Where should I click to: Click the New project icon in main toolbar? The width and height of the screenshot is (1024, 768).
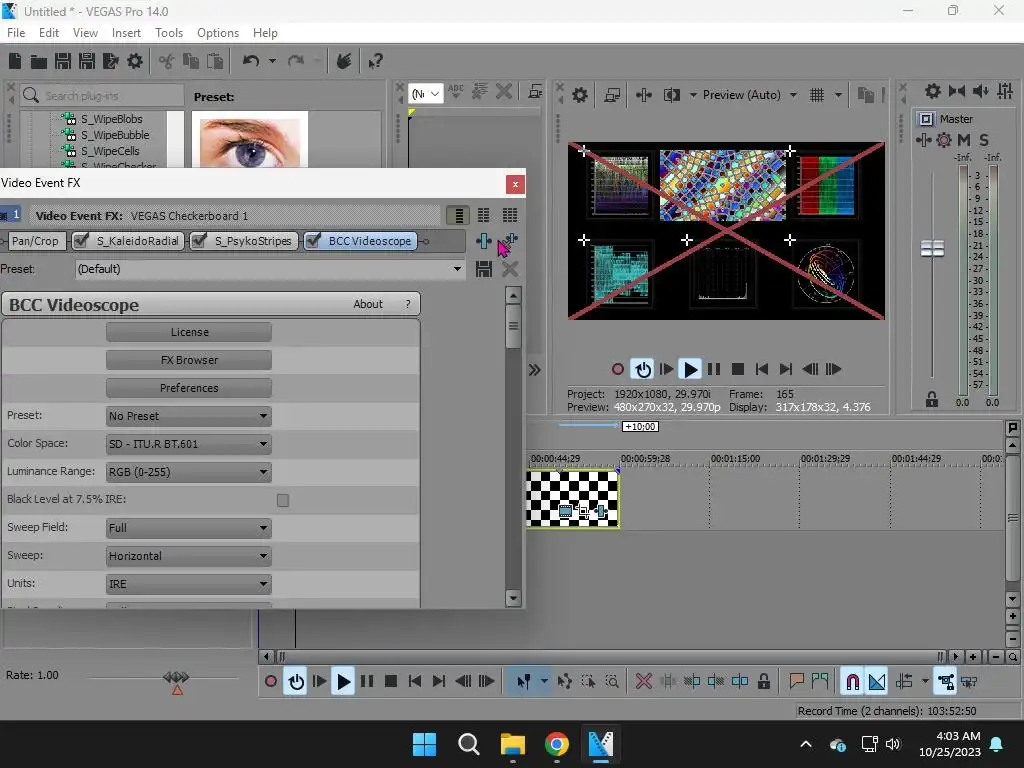click(14, 61)
